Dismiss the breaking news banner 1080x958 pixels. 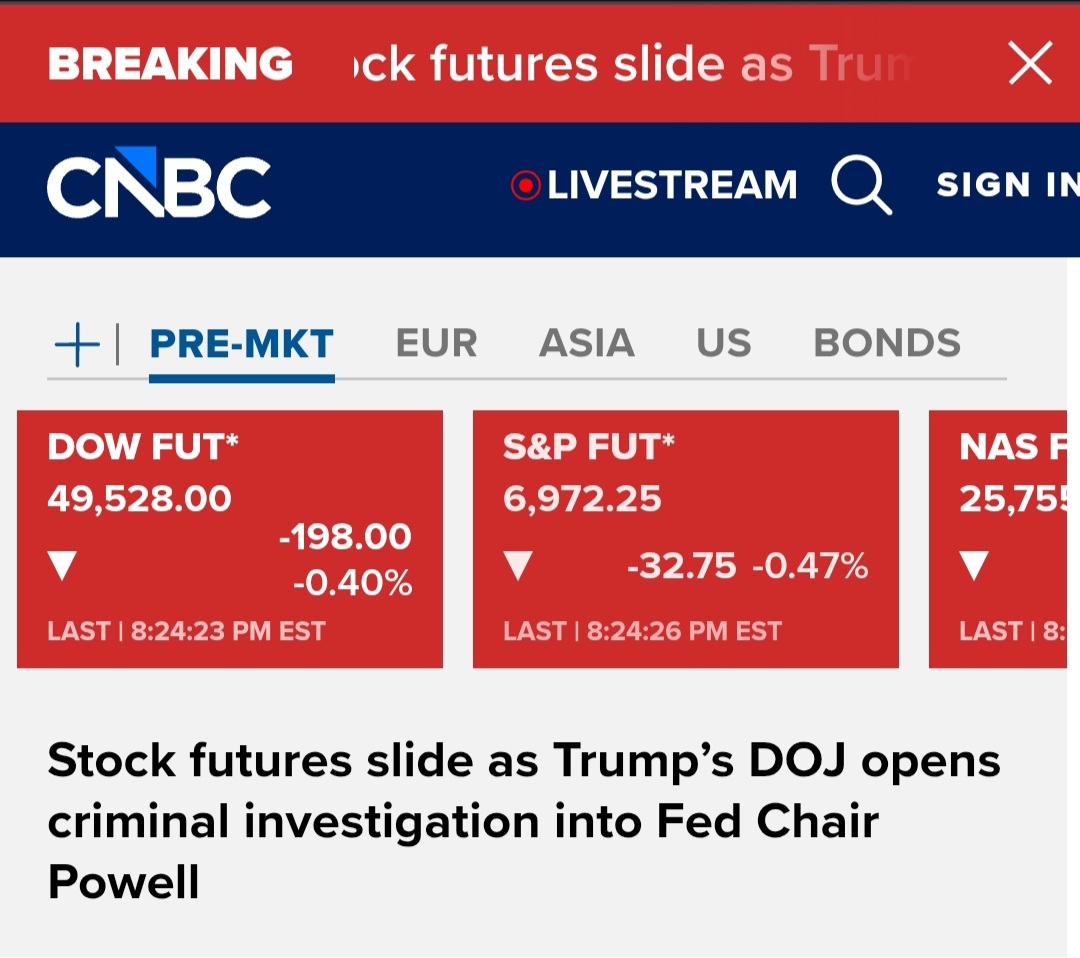pyautogui.click(x=1030, y=64)
